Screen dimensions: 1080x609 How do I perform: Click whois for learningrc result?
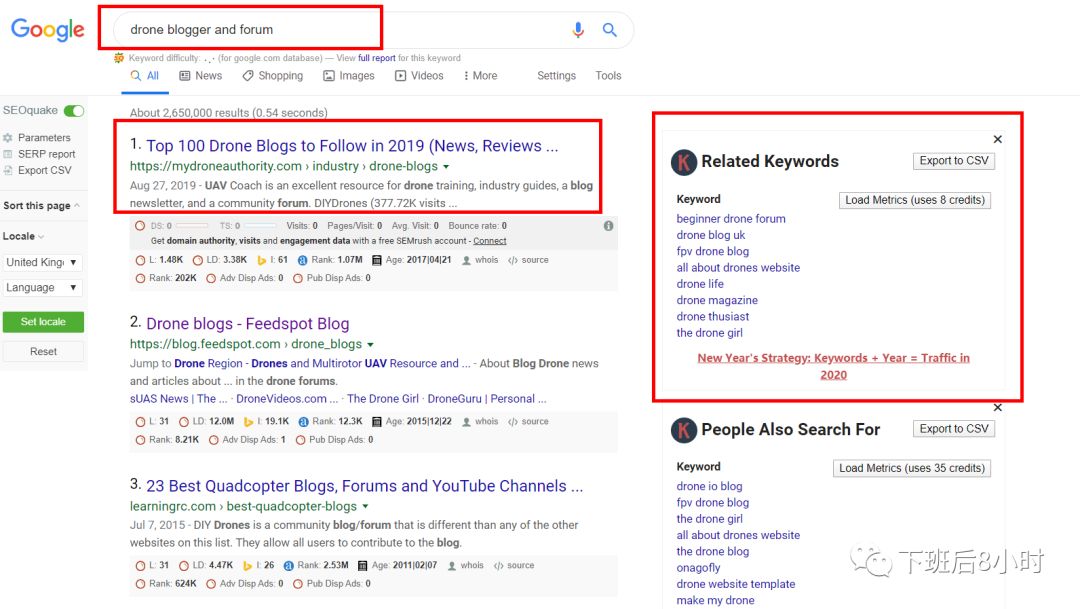tap(466, 565)
